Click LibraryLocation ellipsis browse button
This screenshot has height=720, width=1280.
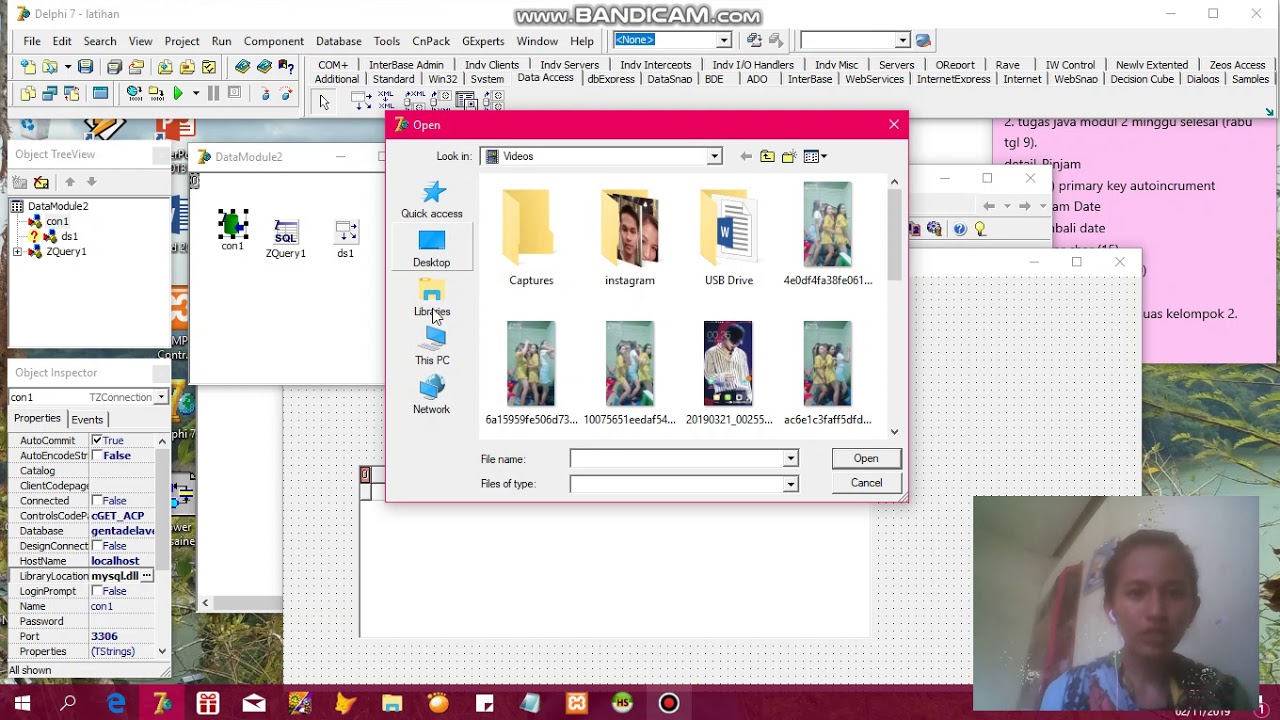146,576
